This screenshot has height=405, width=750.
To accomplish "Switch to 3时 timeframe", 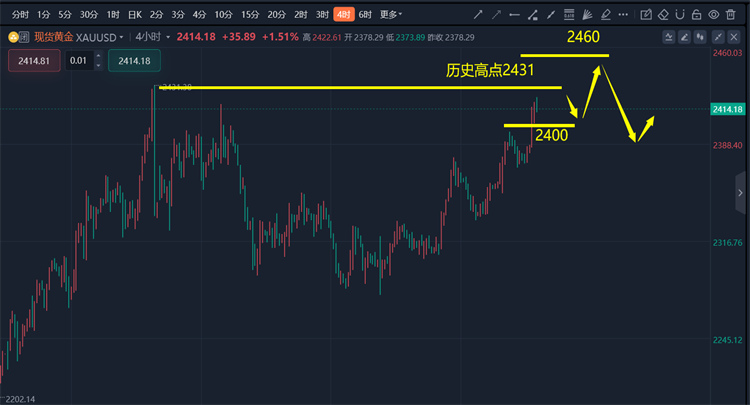I will coord(322,15).
